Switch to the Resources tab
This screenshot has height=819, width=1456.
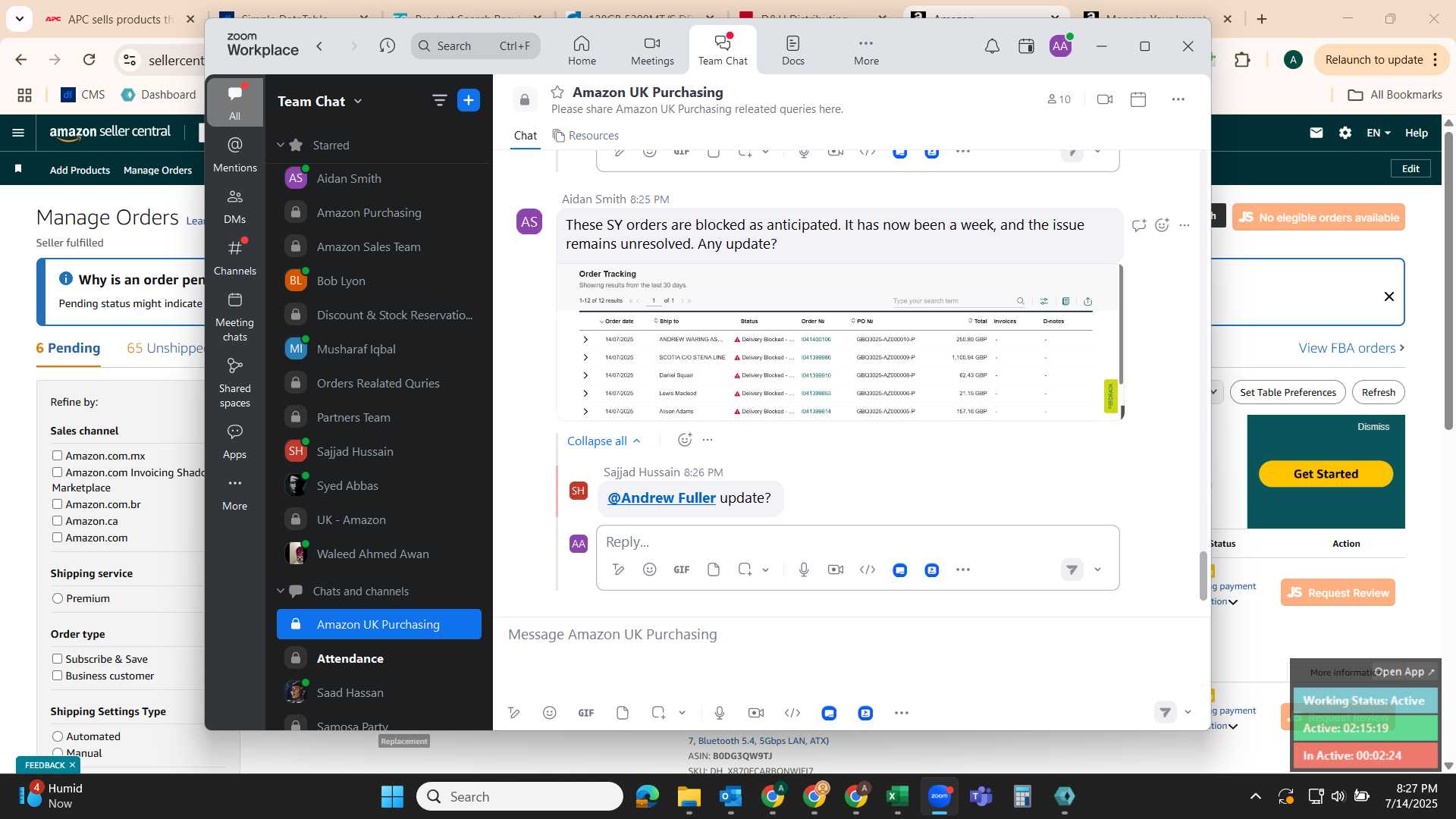[585, 136]
